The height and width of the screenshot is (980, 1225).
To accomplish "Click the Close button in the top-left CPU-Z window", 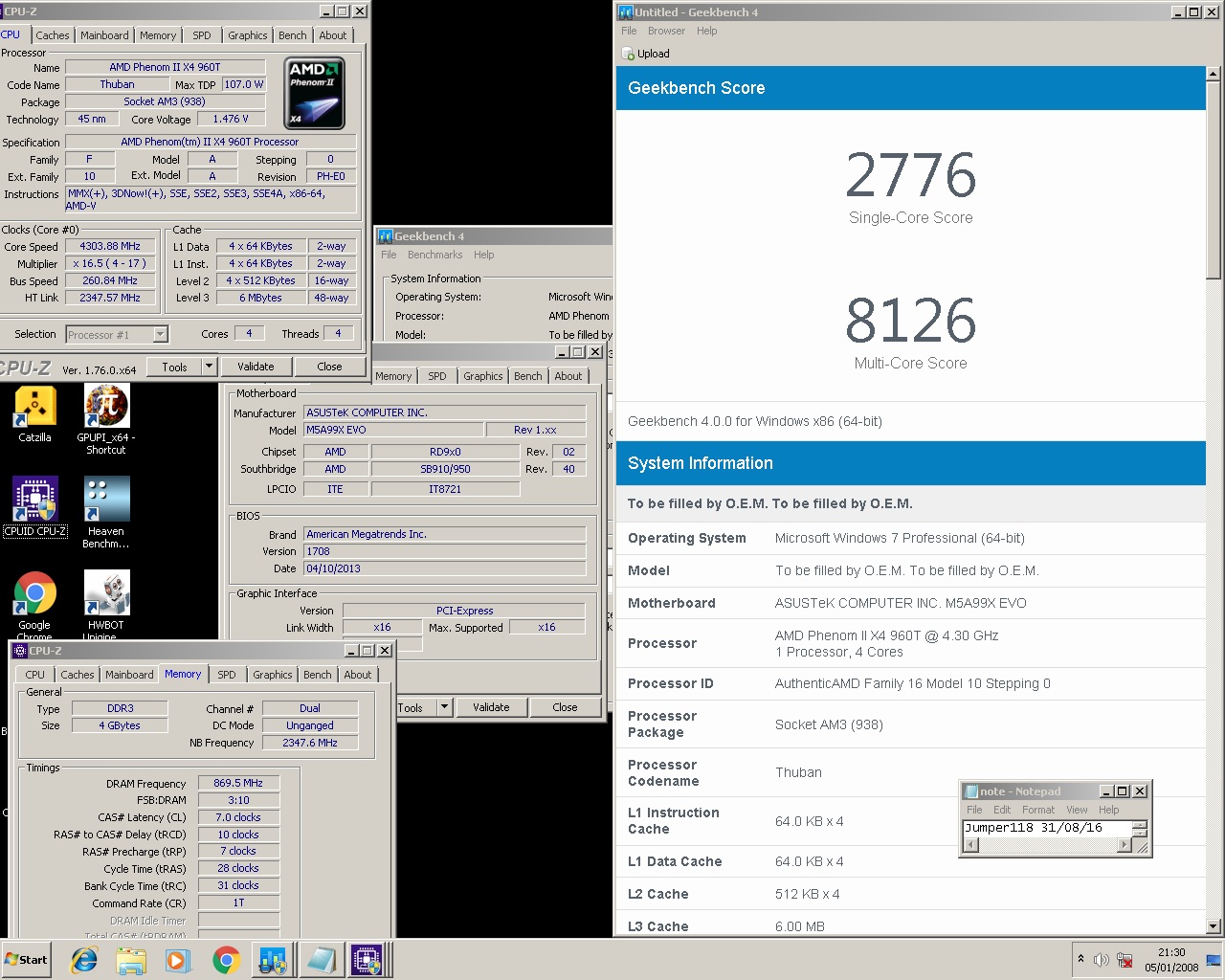I will [x=329, y=367].
